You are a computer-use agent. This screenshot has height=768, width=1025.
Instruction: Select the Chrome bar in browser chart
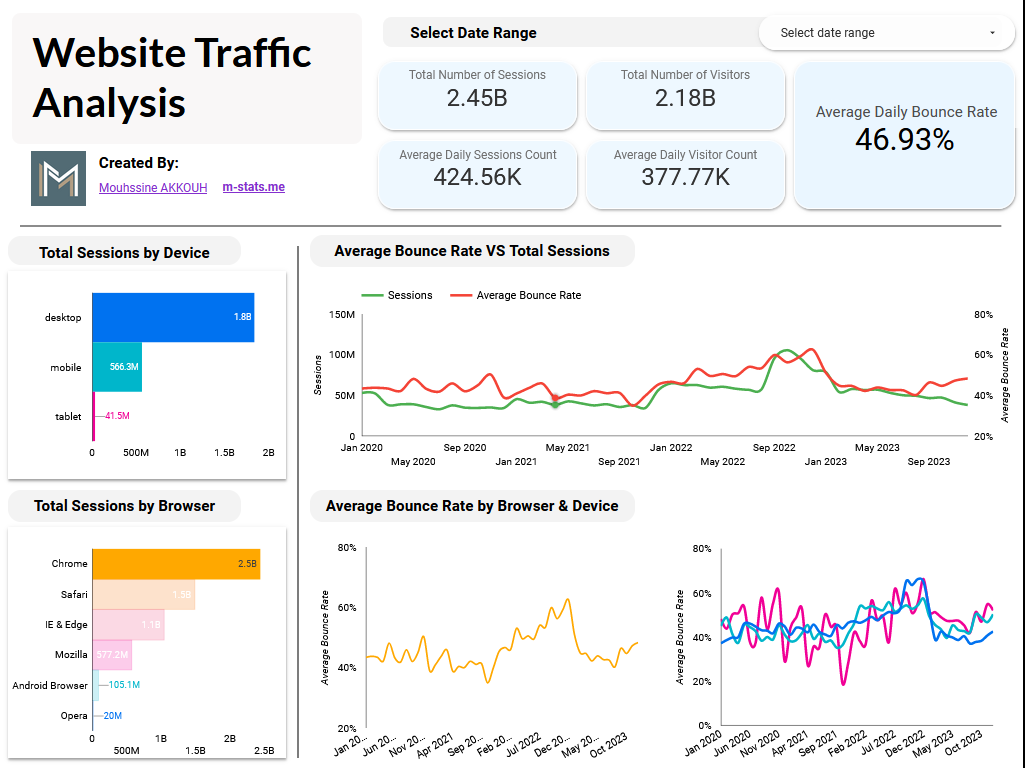(176, 564)
